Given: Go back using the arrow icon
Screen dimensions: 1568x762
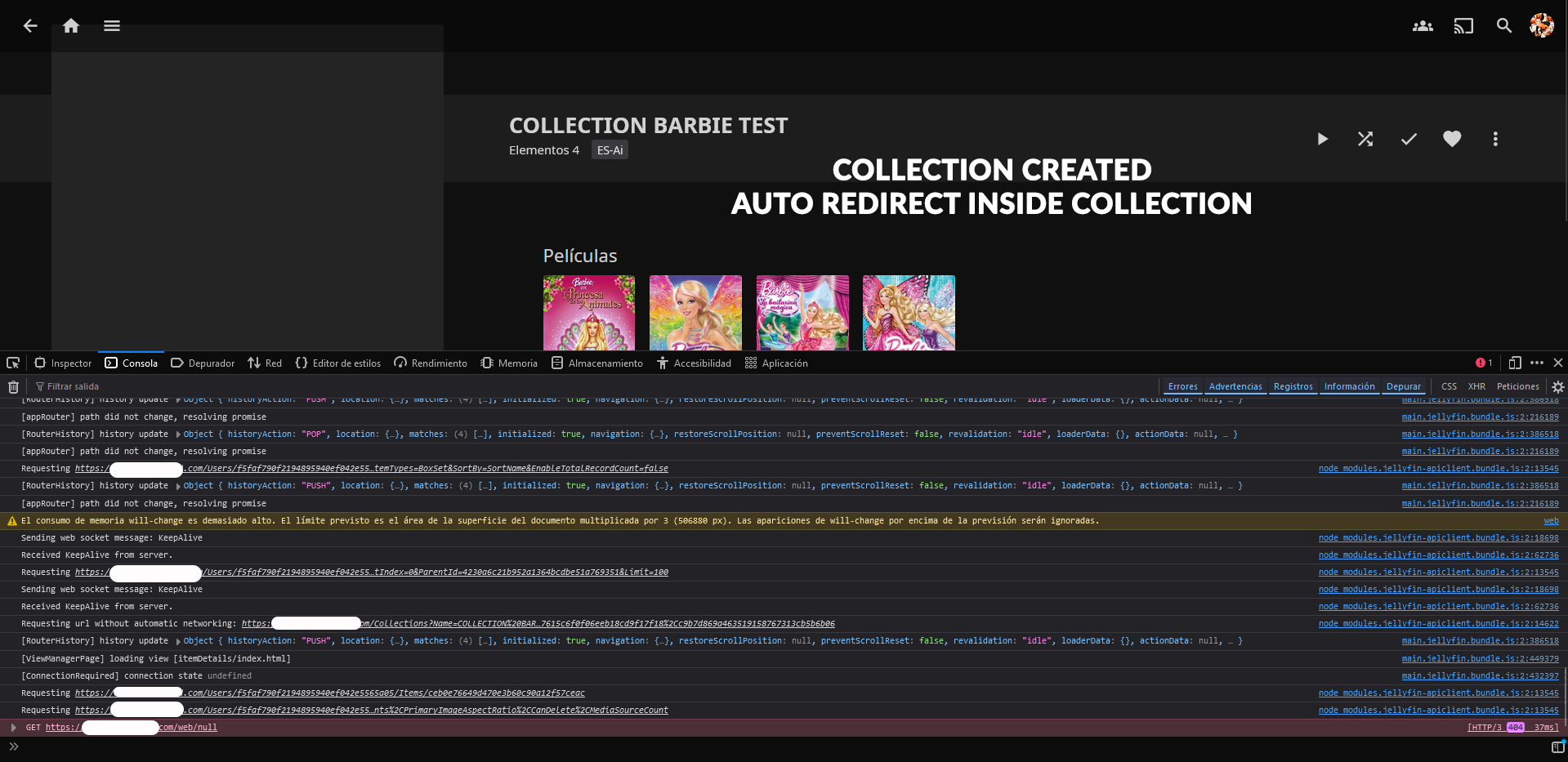Looking at the screenshot, I should point(30,26).
